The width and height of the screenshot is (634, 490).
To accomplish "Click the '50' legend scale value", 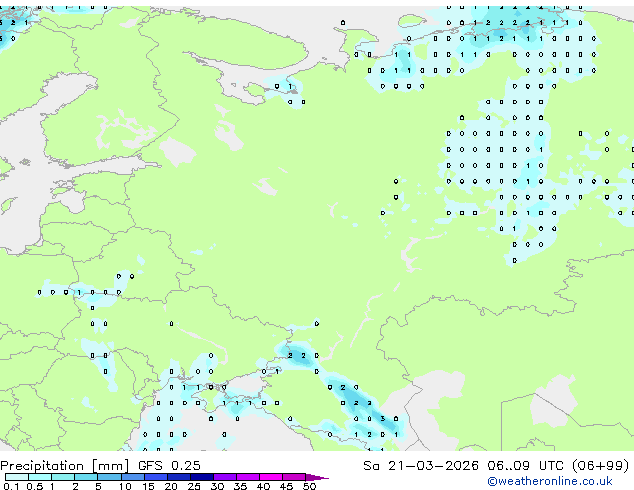I will (309, 486).
